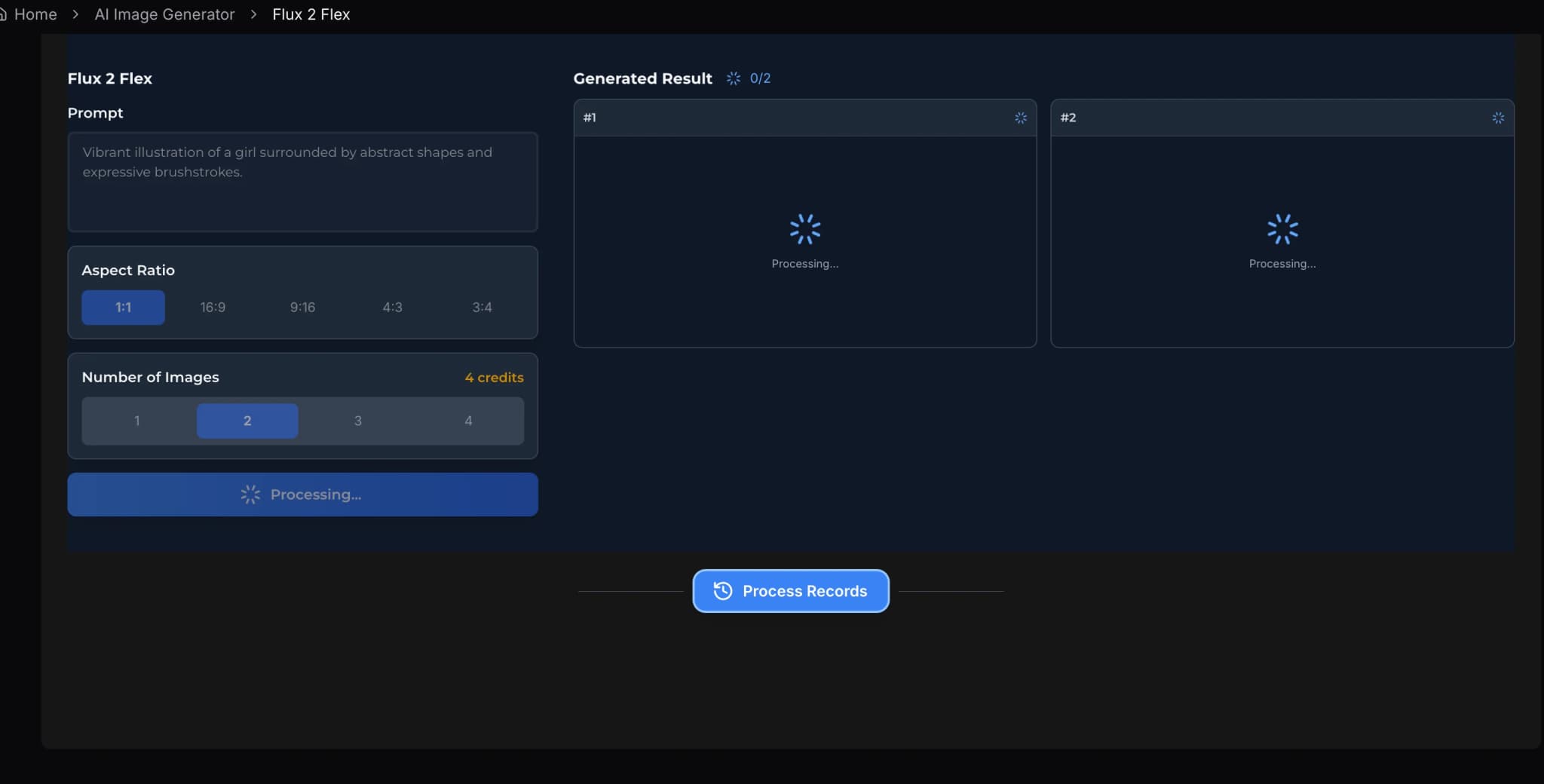The image size is (1544, 784).
Task: Click the large processing spinner in panel #1
Action: pyautogui.click(x=804, y=229)
